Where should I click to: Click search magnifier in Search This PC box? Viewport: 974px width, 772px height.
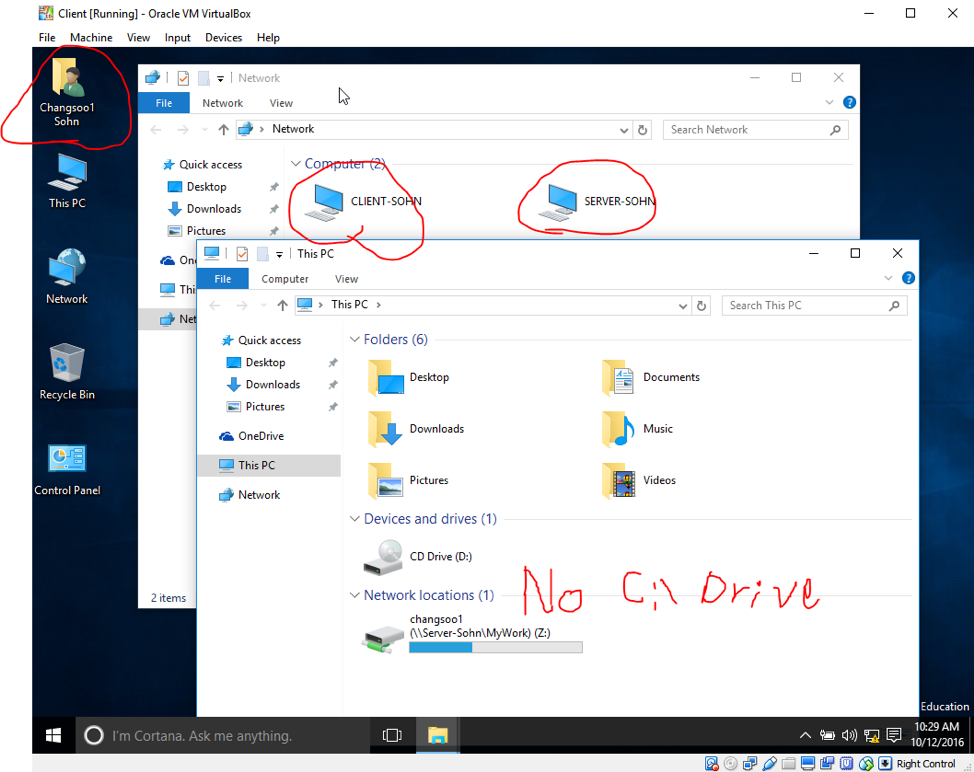point(894,306)
